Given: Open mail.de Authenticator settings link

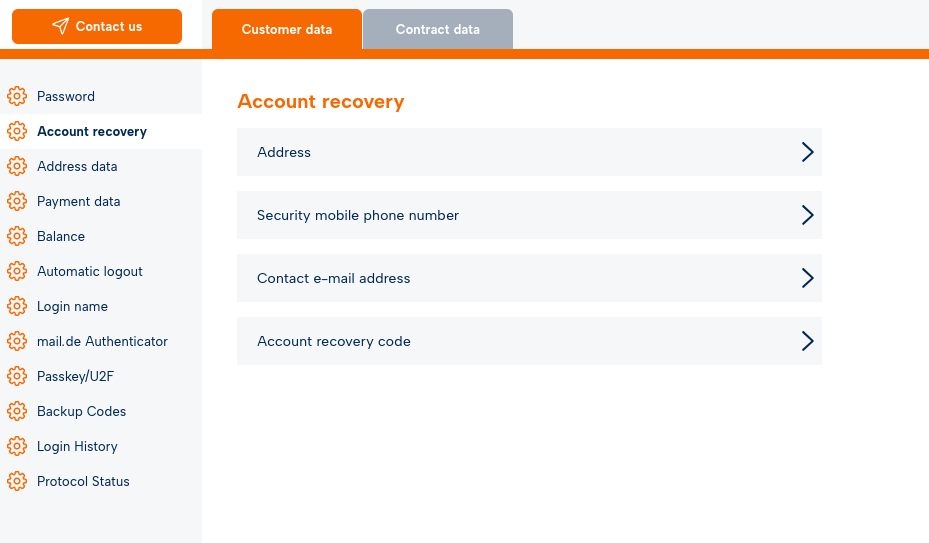Looking at the screenshot, I should 102,341.
